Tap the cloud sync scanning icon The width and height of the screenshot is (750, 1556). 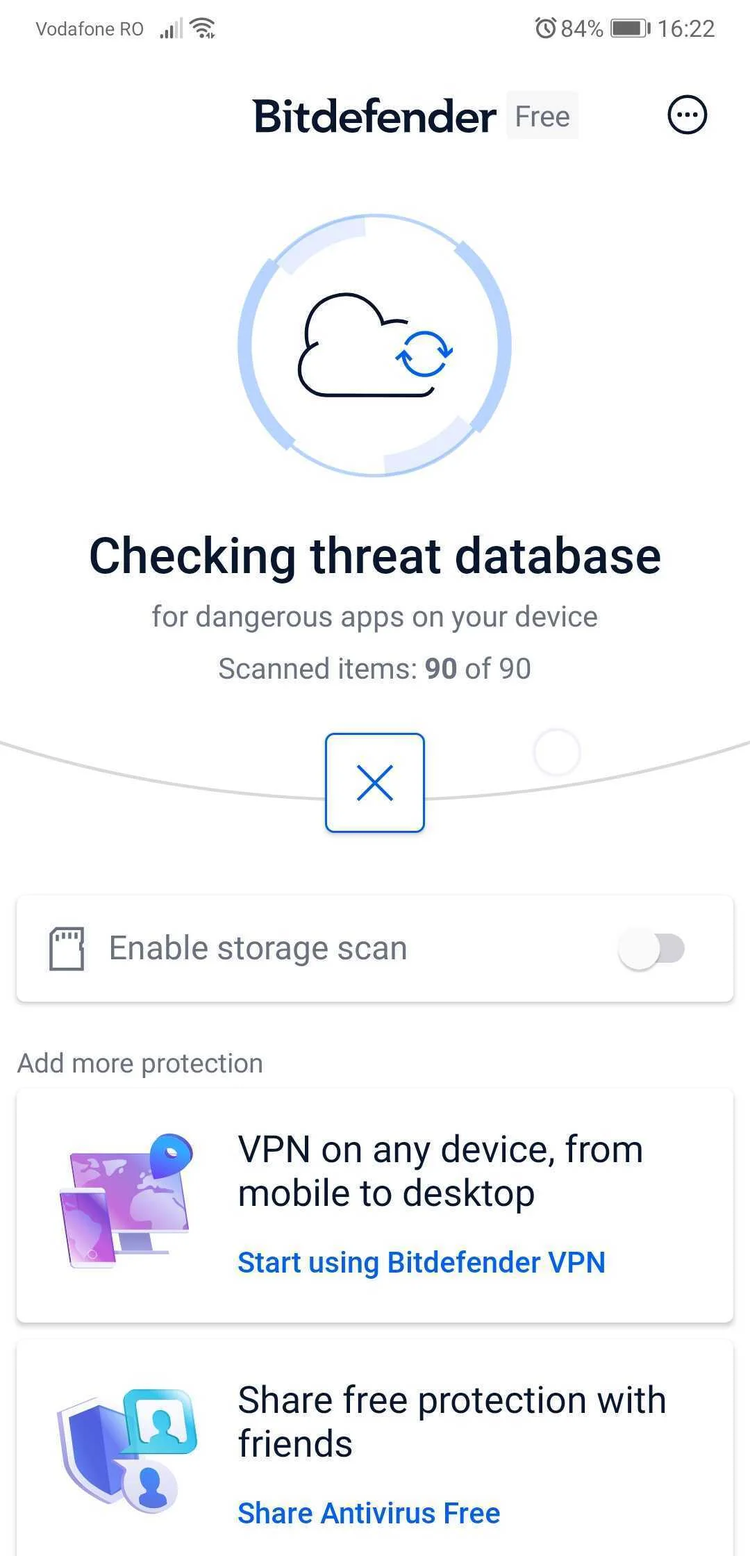[375, 345]
